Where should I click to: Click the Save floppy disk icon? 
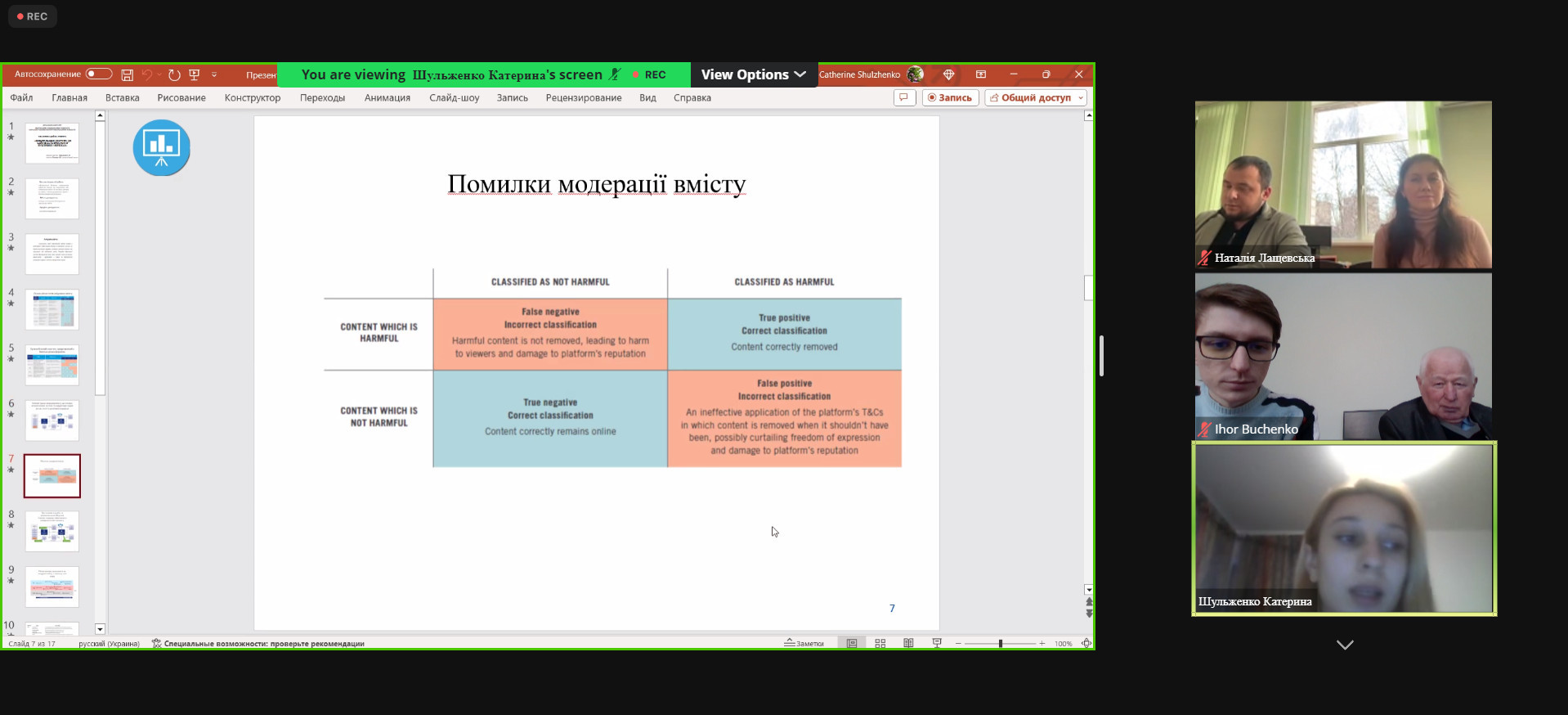click(128, 74)
